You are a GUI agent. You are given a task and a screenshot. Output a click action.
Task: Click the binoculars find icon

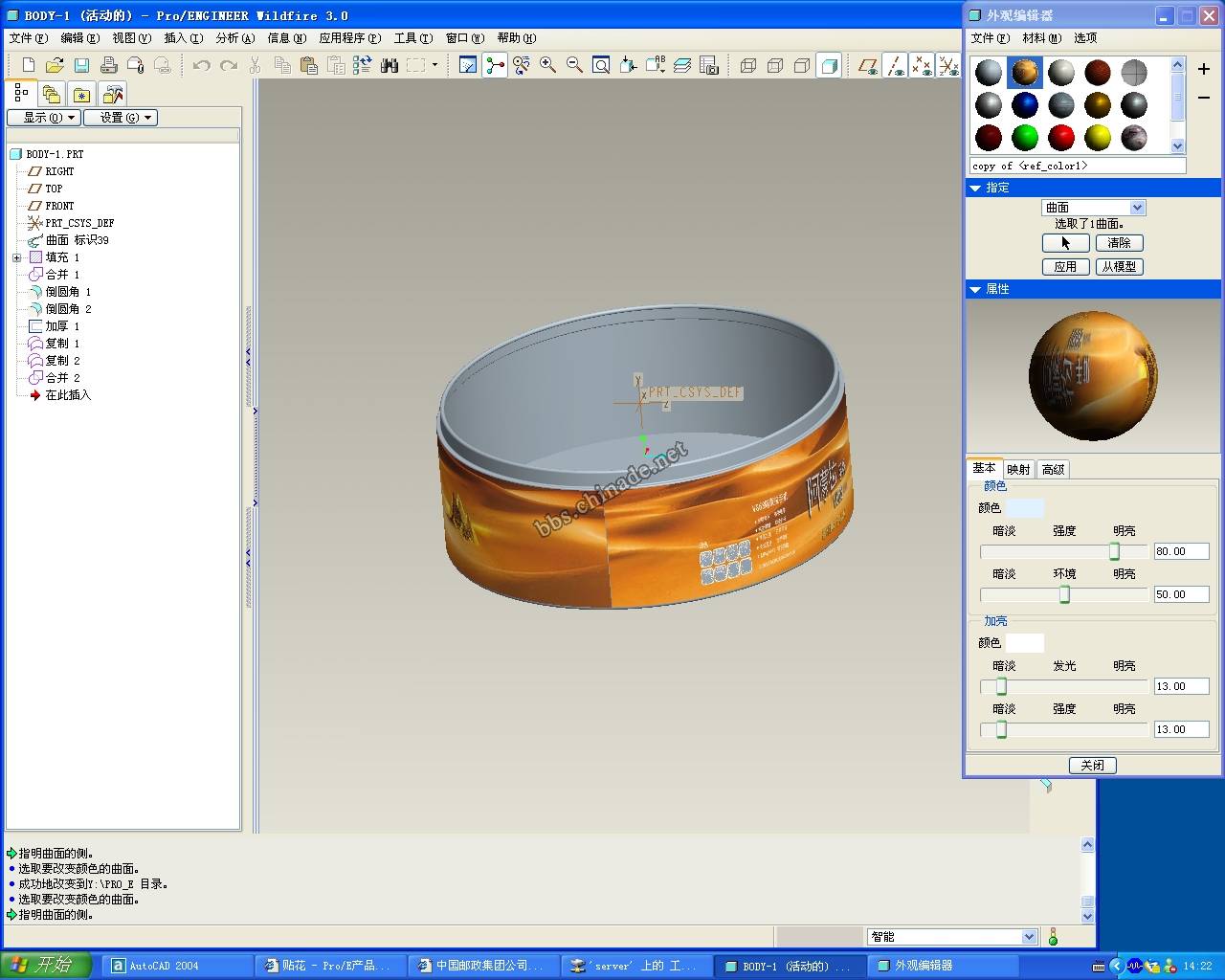click(x=389, y=65)
